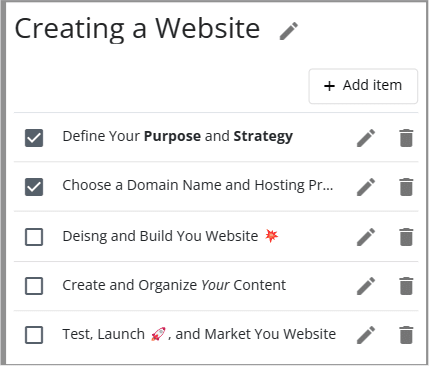Uncheck 'Choose a Domain Name' checkbox
The width and height of the screenshot is (429, 366).
tap(34, 187)
